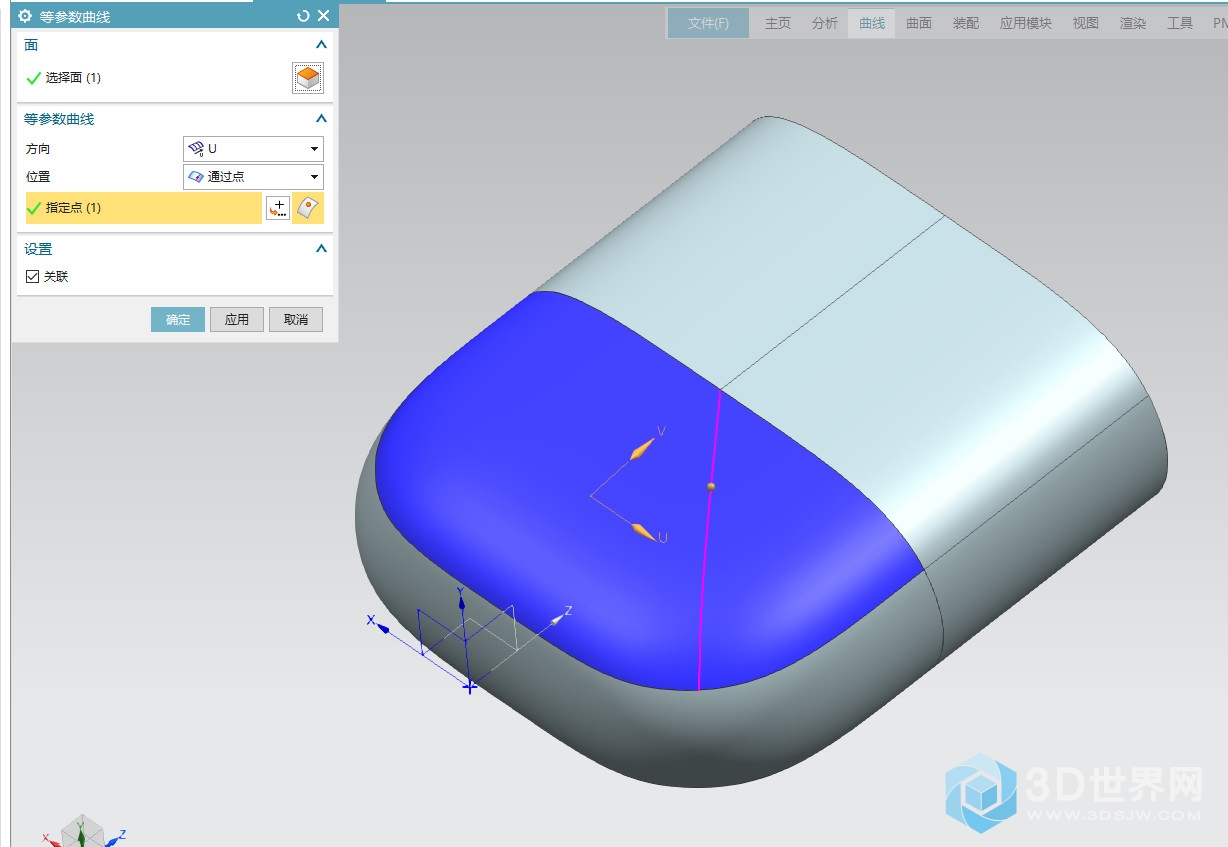Close the 等参数曲线 dialog

(x=323, y=16)
